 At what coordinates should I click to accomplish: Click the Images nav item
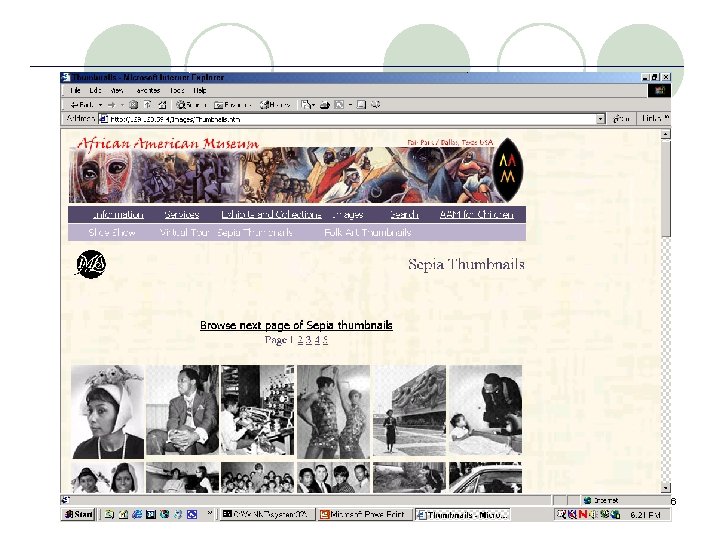click(347, 214)
